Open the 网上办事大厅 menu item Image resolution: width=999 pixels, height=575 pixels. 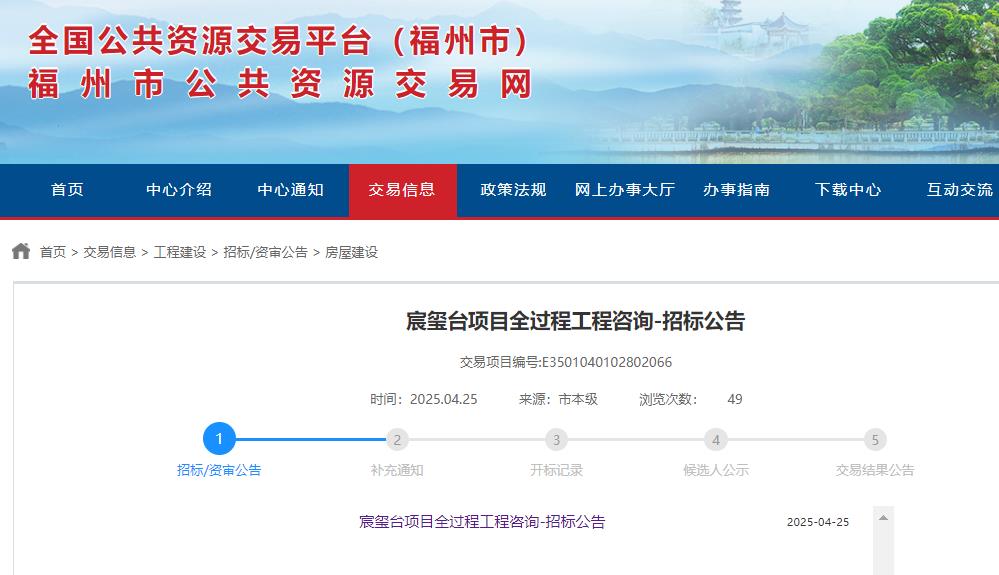tap(625, 190)
